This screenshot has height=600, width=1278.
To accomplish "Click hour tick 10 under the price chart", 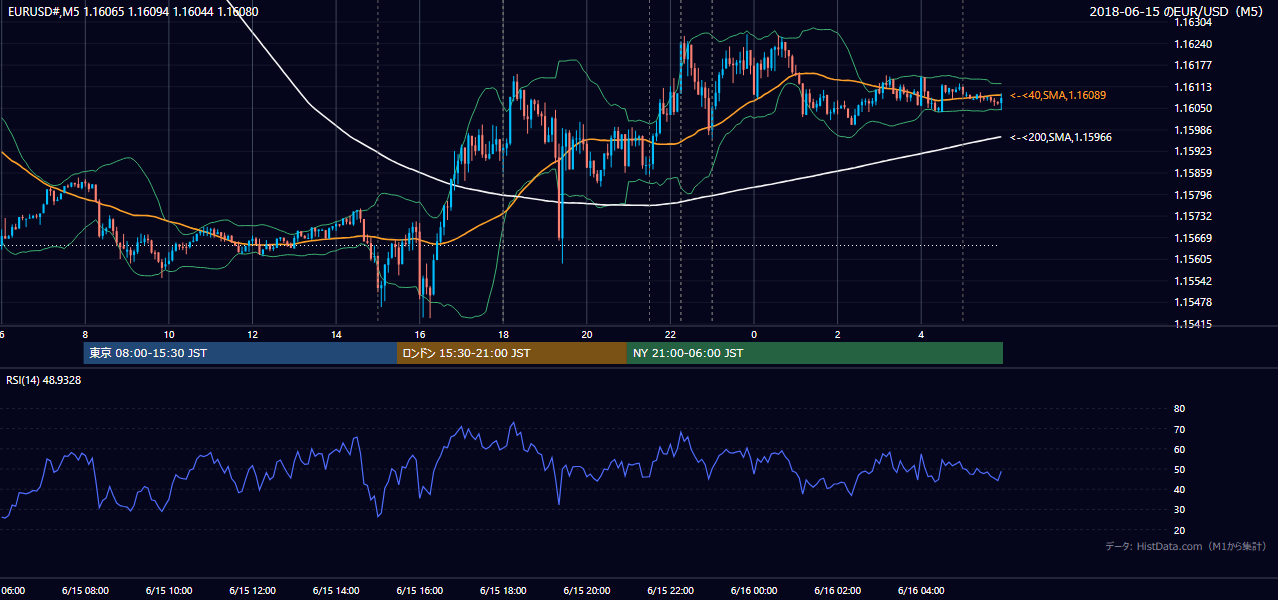I will pos(169,335).
